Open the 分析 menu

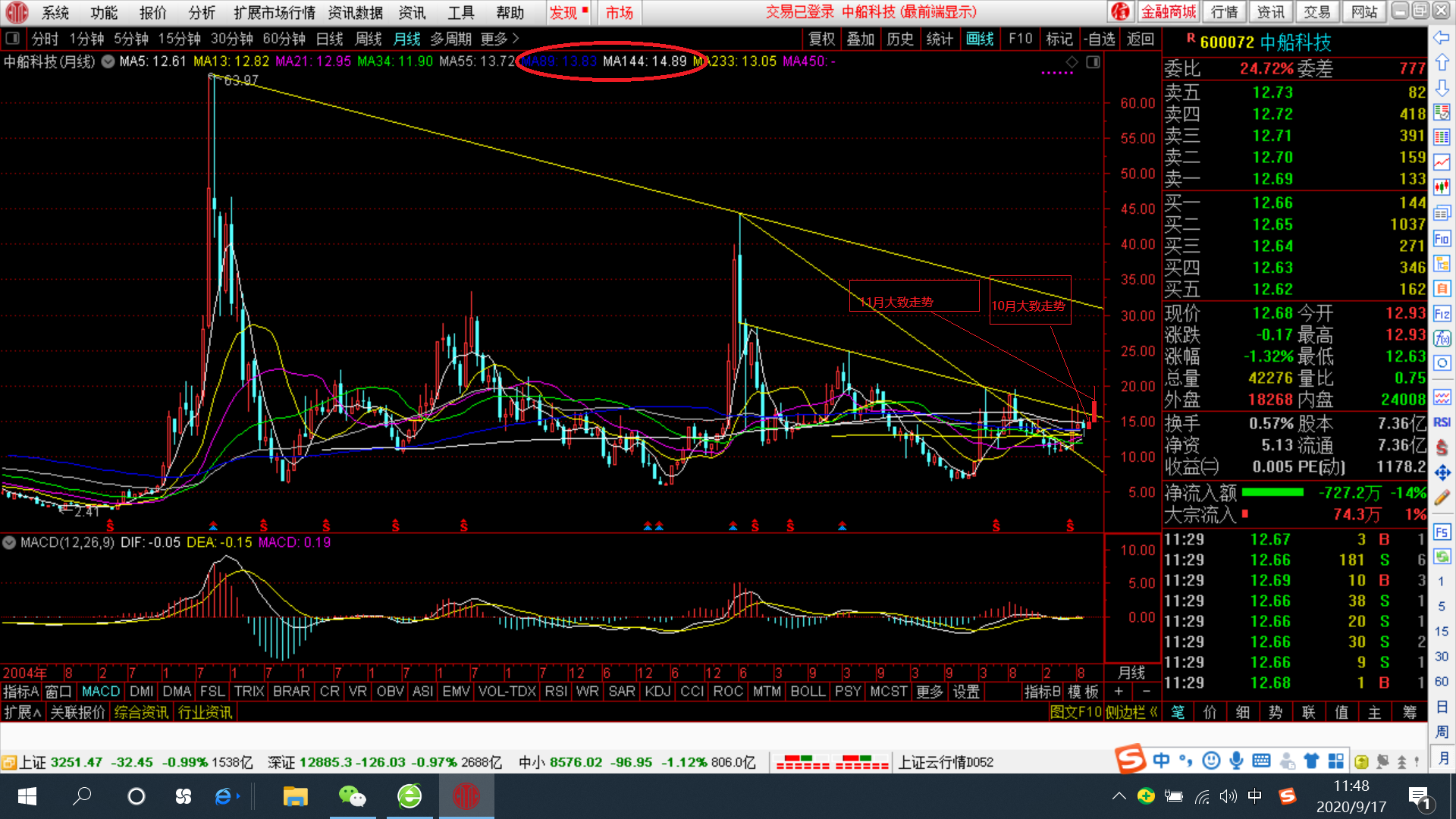click(202, 12)
